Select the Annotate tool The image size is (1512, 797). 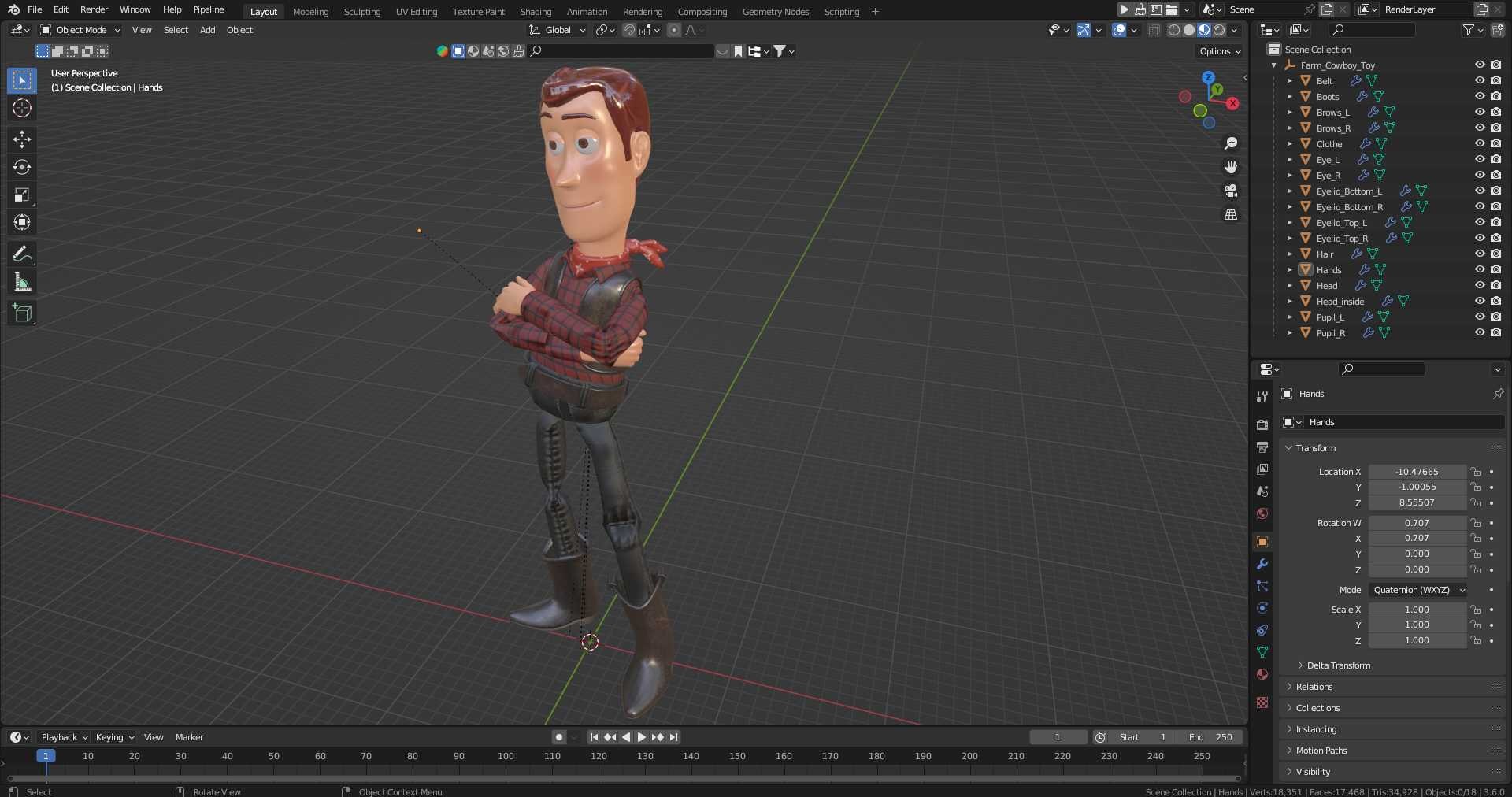tap(22, 254)
